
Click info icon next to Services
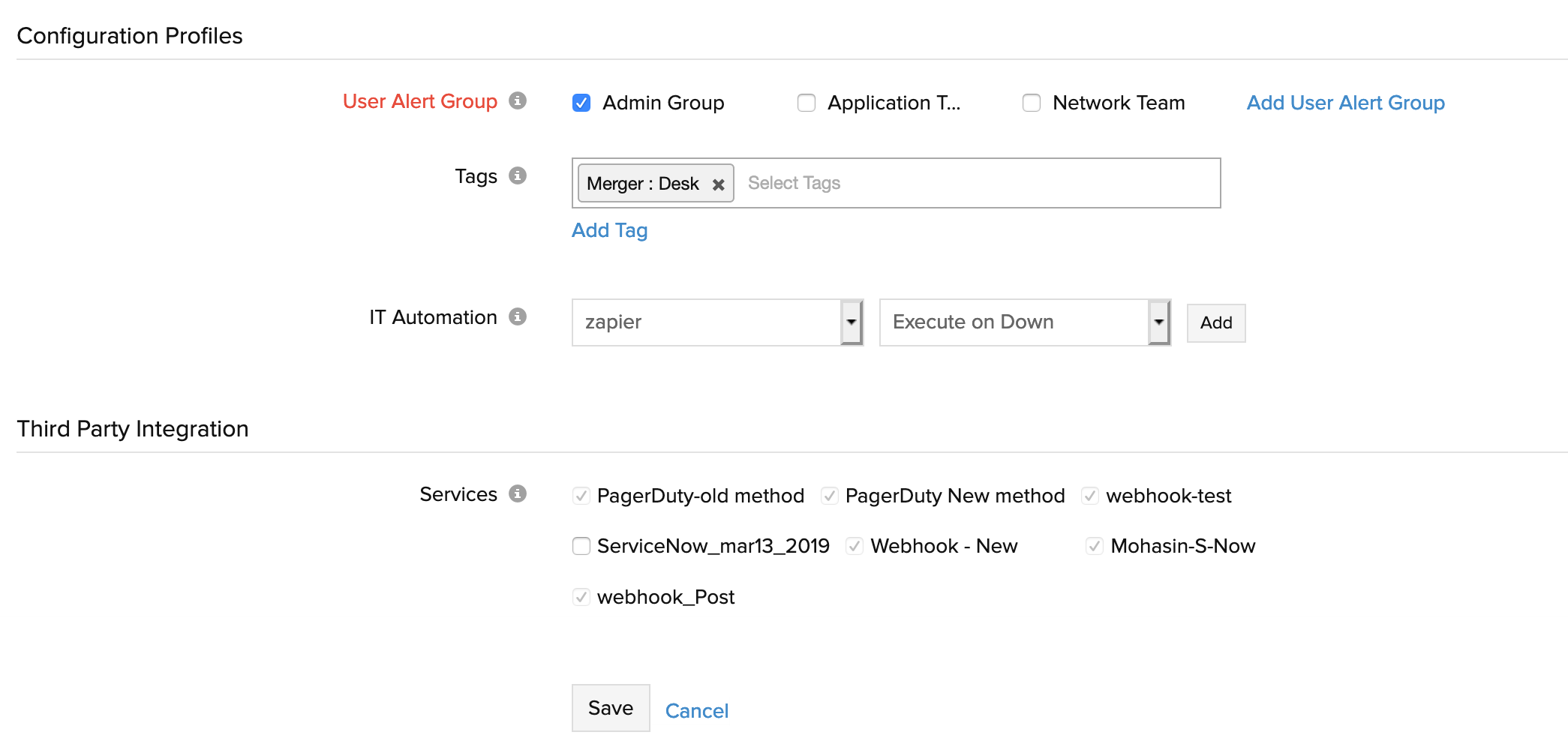[517, 493]
